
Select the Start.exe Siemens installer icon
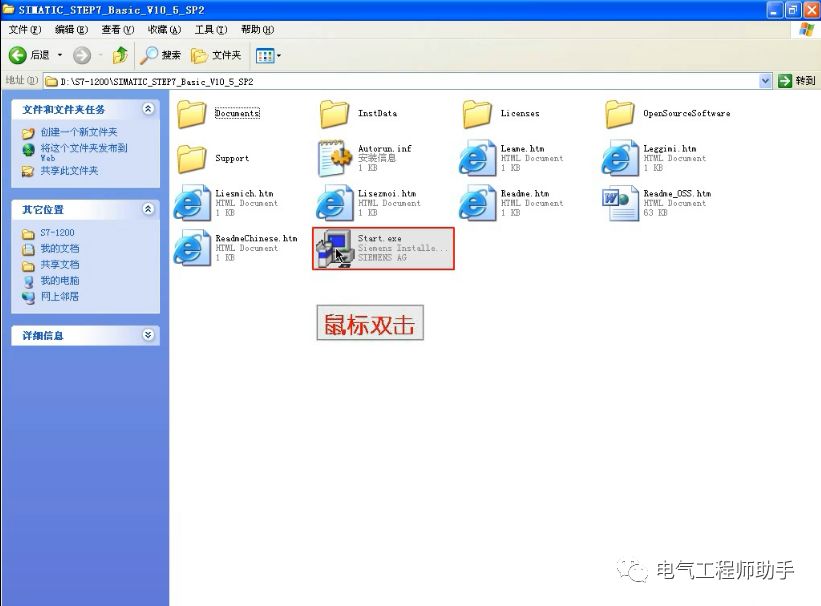tap(335, 248)
